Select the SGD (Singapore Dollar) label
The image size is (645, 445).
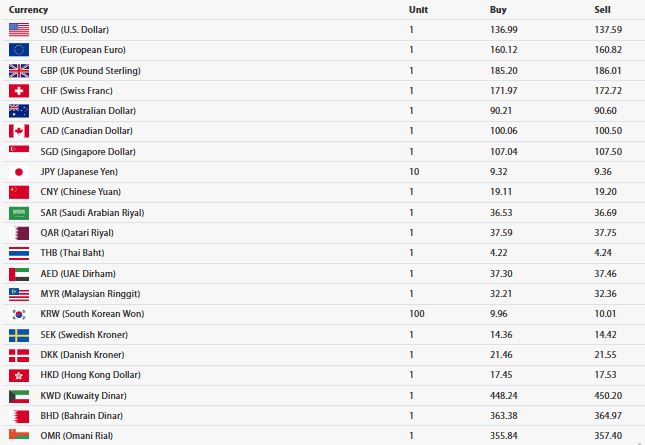87,151
